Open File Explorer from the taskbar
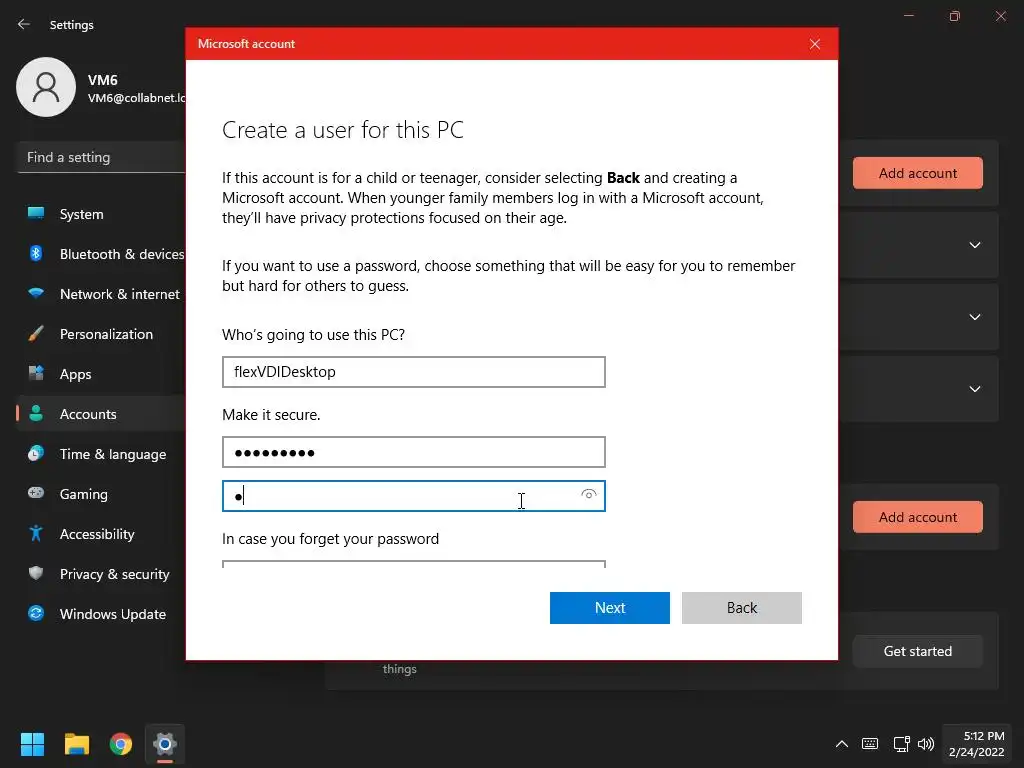Viewport: 1024px width, 768px height. point(76,744)
